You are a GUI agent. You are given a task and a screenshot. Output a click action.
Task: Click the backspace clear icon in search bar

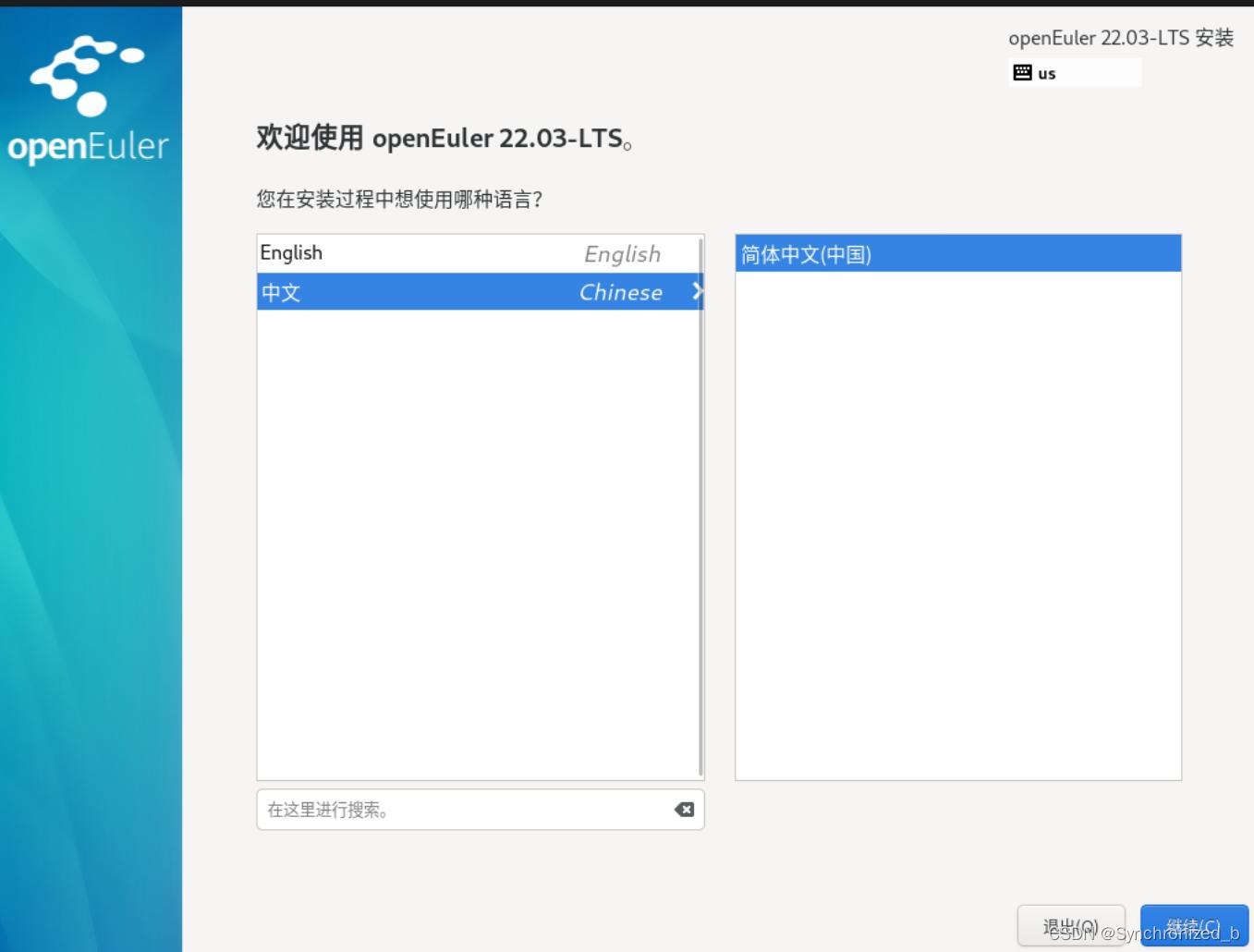(684, 810)
